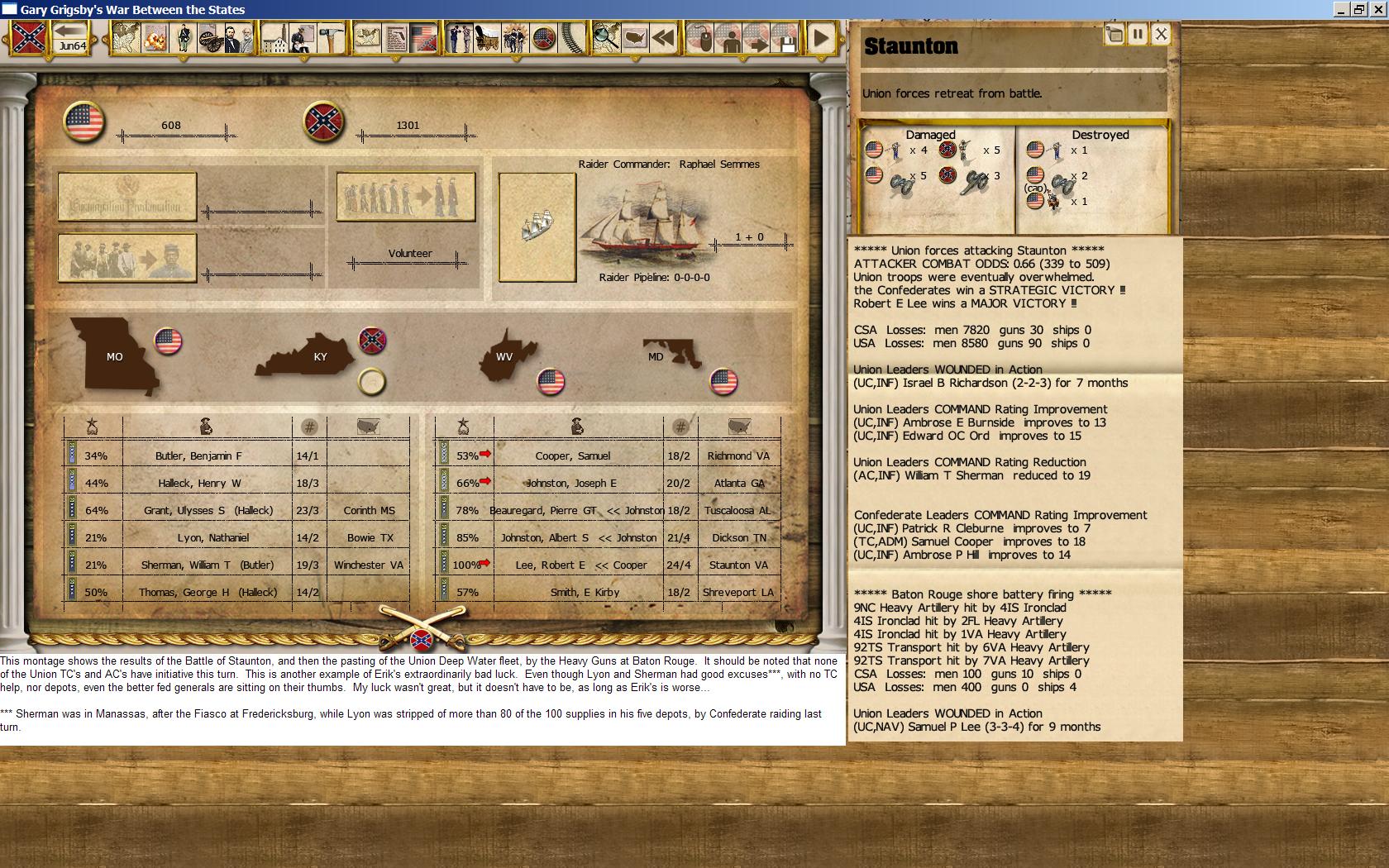Click the Missouri state silhouette
This screenshot has width=1389, height=868.
click(115, 355)
